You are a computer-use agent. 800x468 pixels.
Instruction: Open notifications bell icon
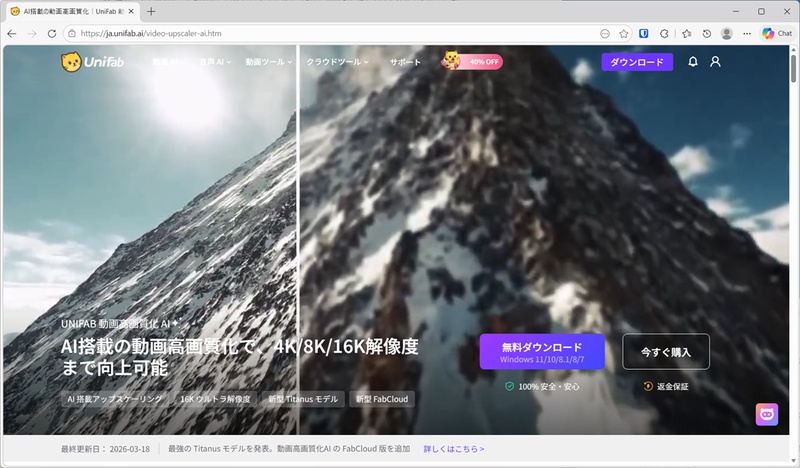692,62
